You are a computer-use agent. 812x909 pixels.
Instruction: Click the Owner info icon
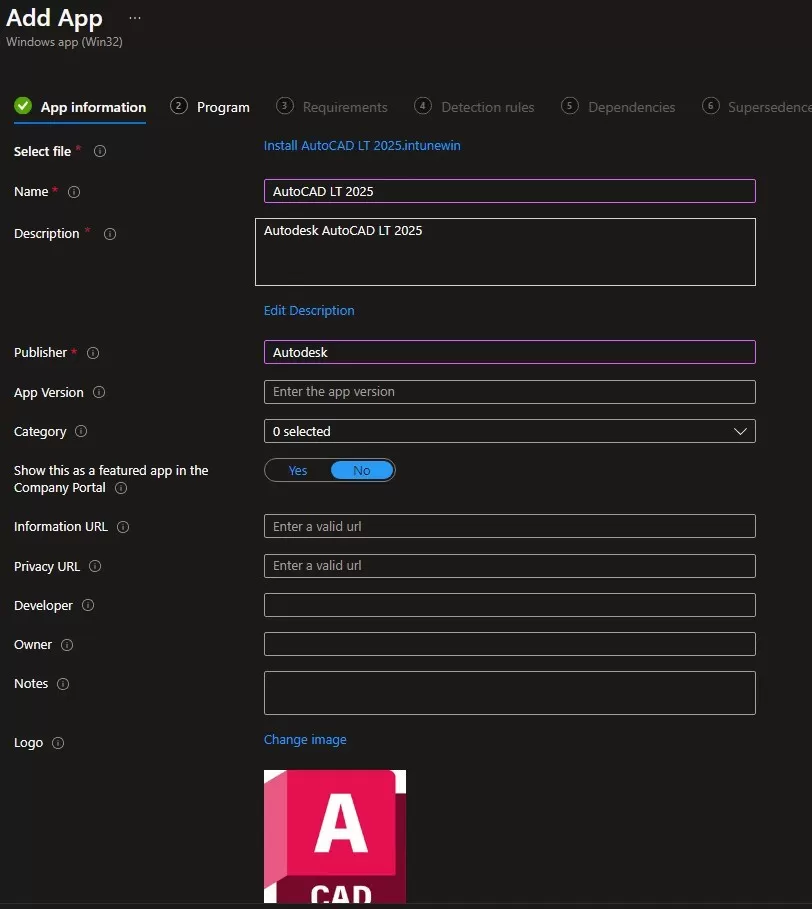(x=67, y=645)
